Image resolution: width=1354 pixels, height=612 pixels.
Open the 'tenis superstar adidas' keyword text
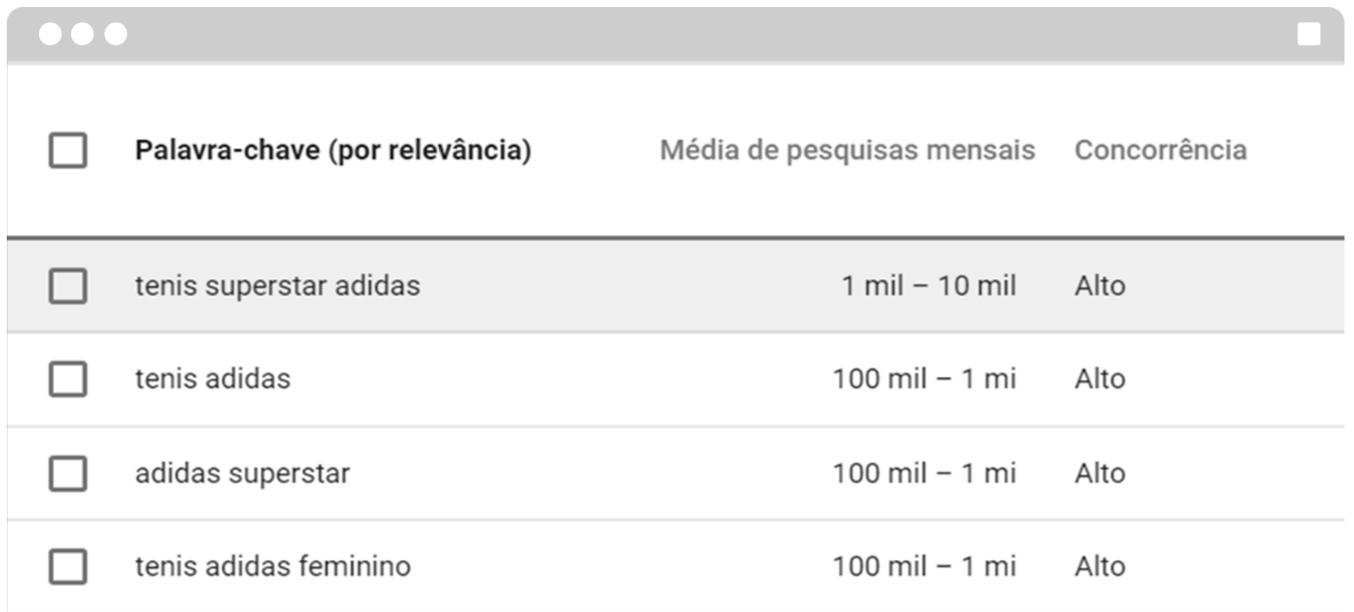277,286
